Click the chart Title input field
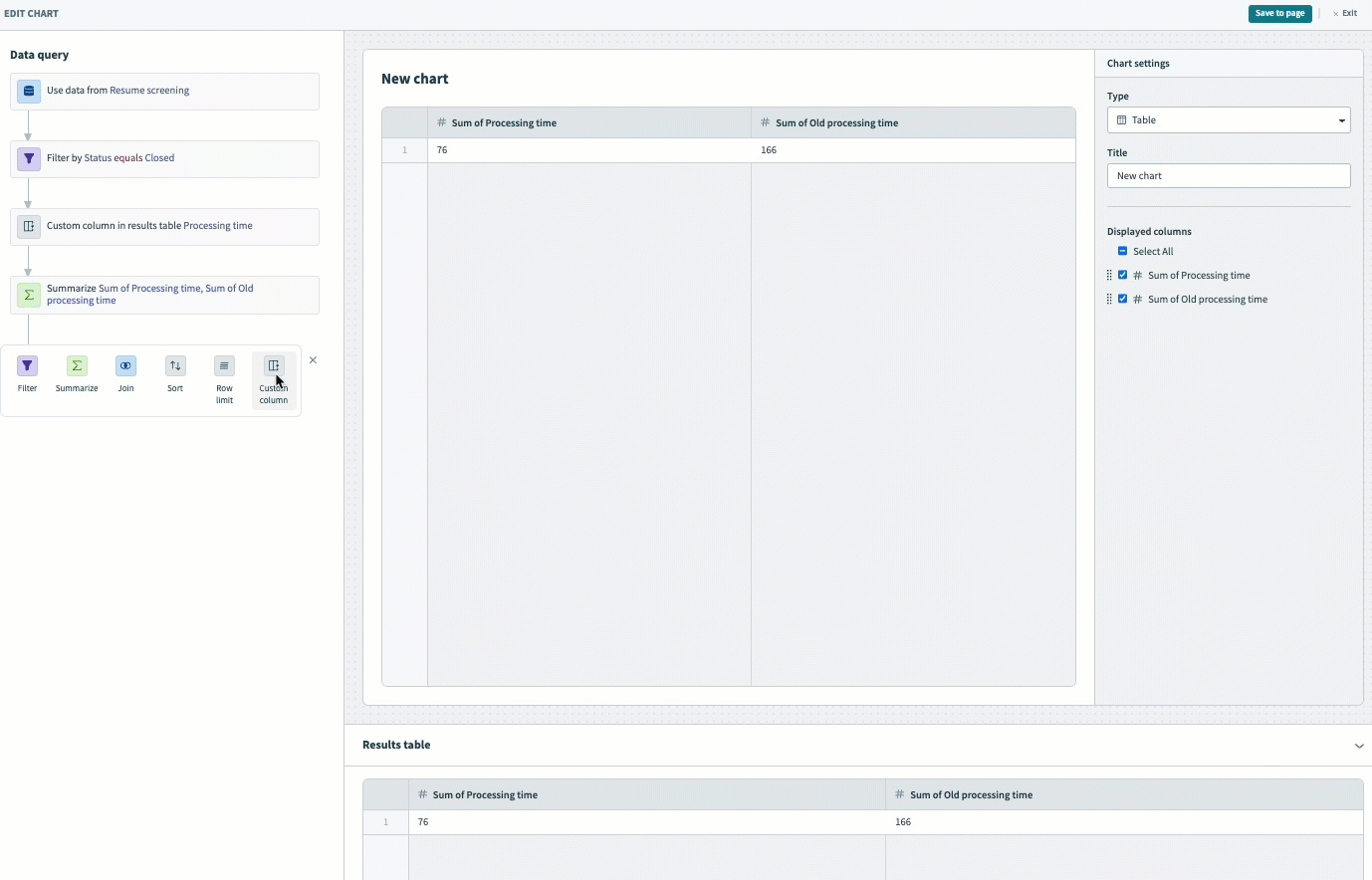This screenshot has height=880, width=1372. [1228, 176]
